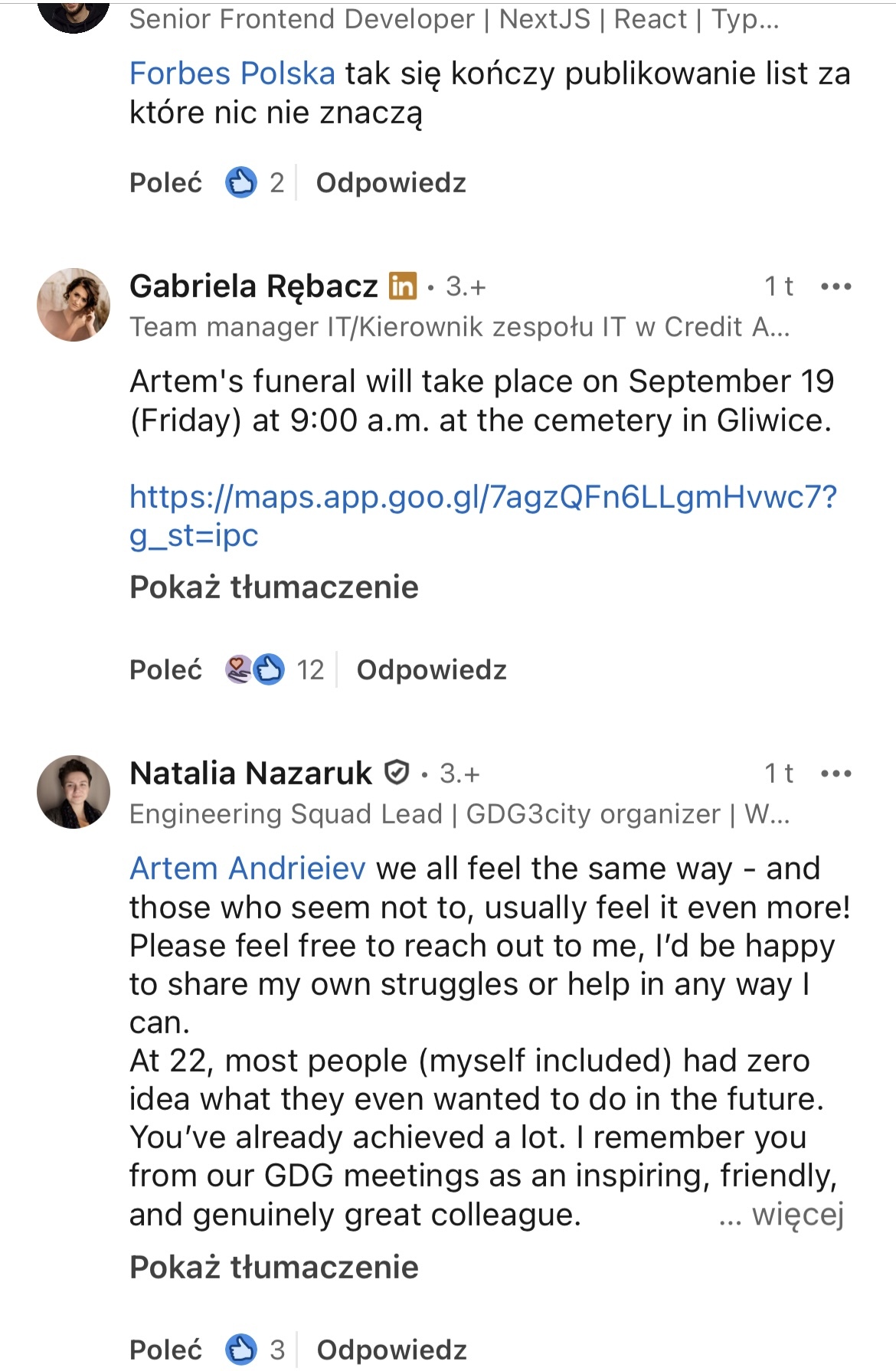Open options menu for Natalia Nazaruk's comment
896x1371 pixels.
pyautogui.click(x=836, y=774)
